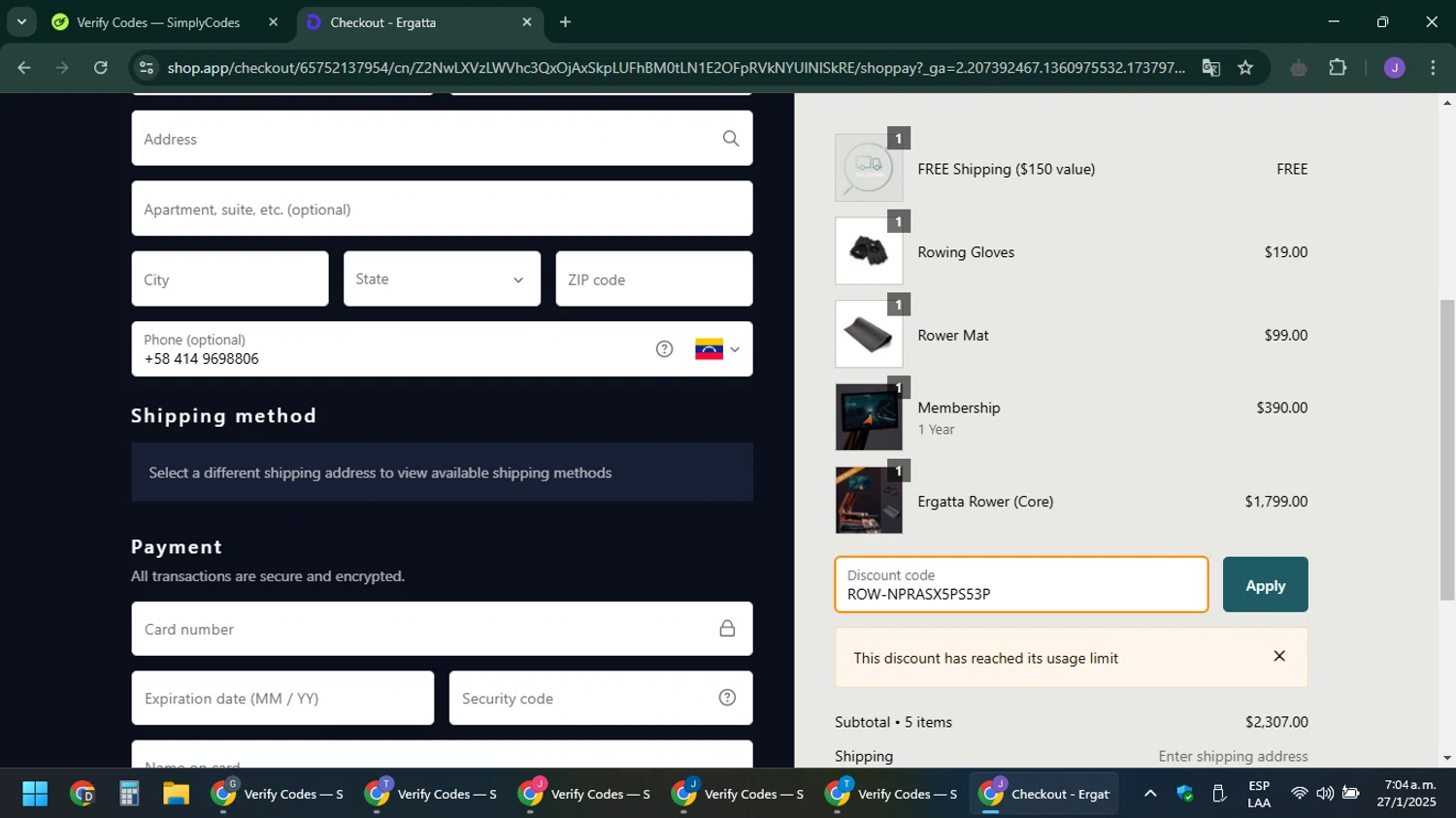
Task: Click the extension icon beside bookmark star
Action: [1299, 68]
